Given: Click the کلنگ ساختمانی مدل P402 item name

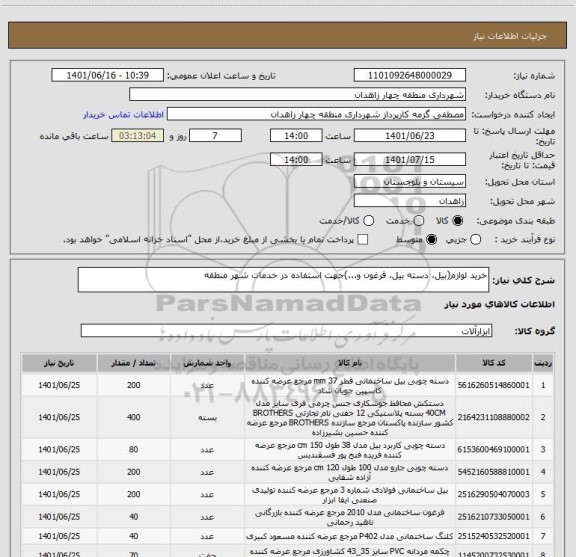Looking at the screenshot, I should pyautogui.click(x=350, y=536).
